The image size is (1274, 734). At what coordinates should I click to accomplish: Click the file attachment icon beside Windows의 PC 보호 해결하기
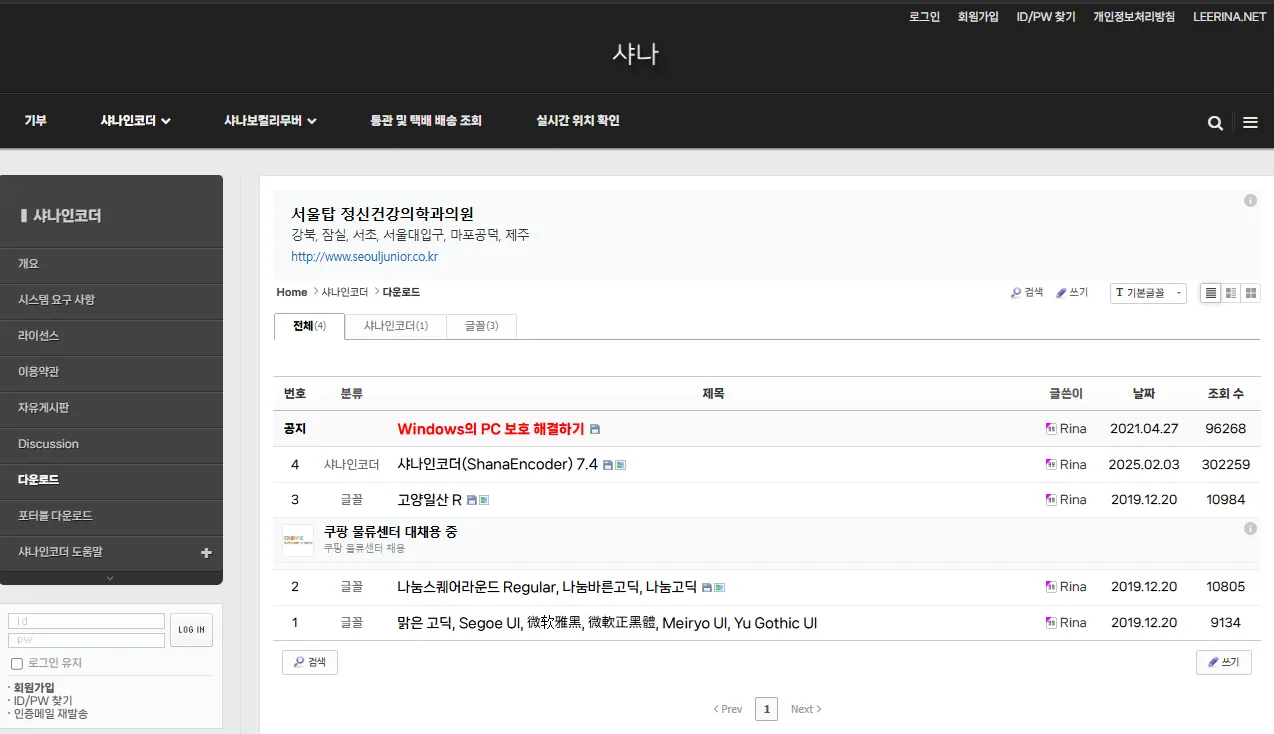tap(595, 429)
